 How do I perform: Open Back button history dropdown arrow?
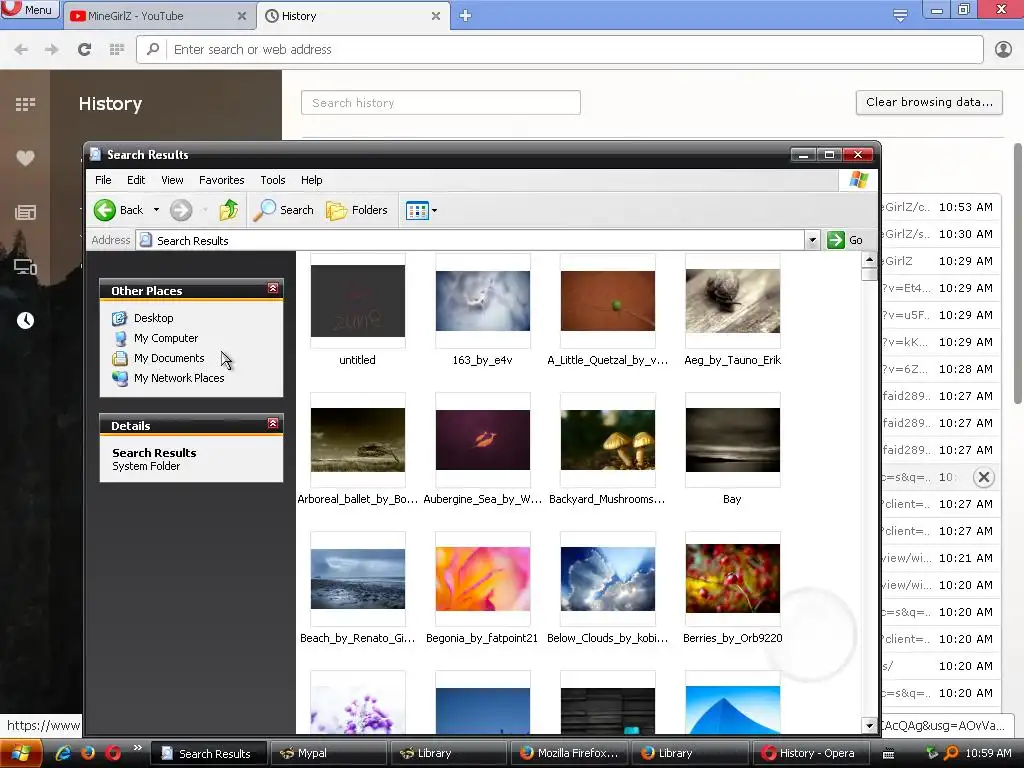[x=156, y=210]
